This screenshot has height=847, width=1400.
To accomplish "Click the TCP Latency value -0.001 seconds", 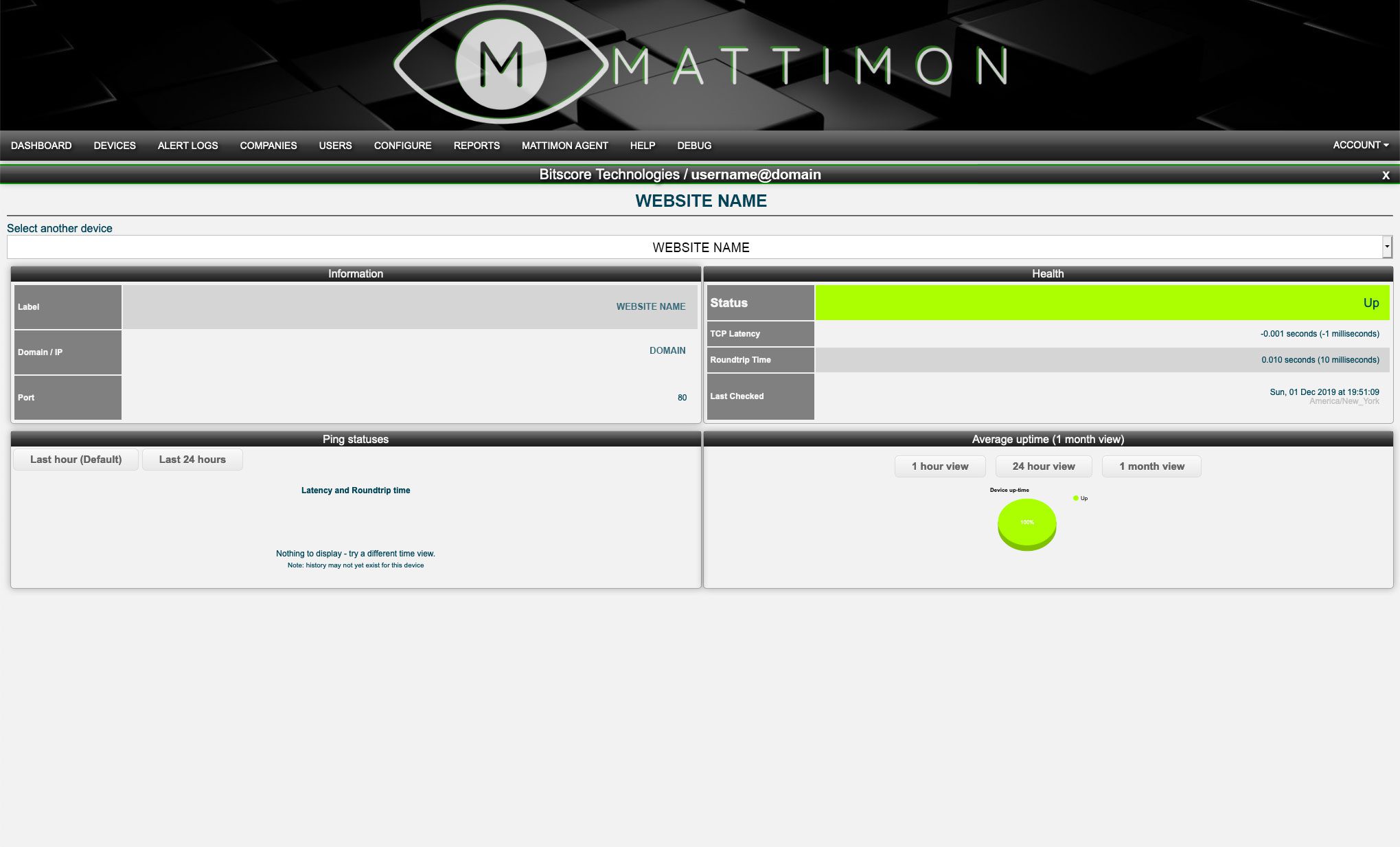I will [1320, 334].
